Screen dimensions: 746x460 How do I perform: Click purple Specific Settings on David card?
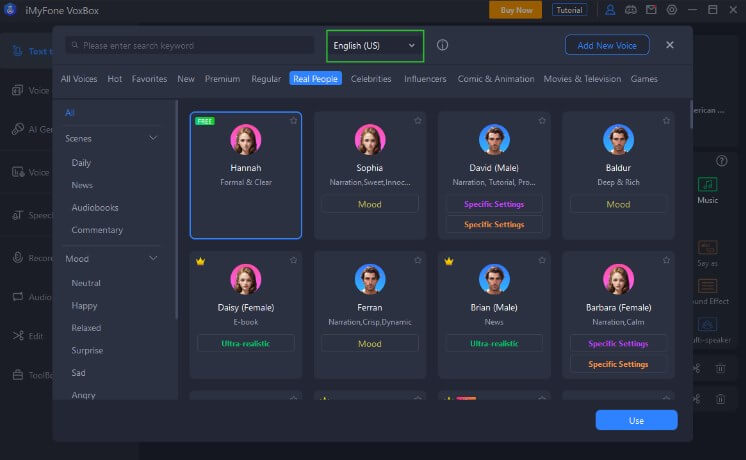point(494,204)
